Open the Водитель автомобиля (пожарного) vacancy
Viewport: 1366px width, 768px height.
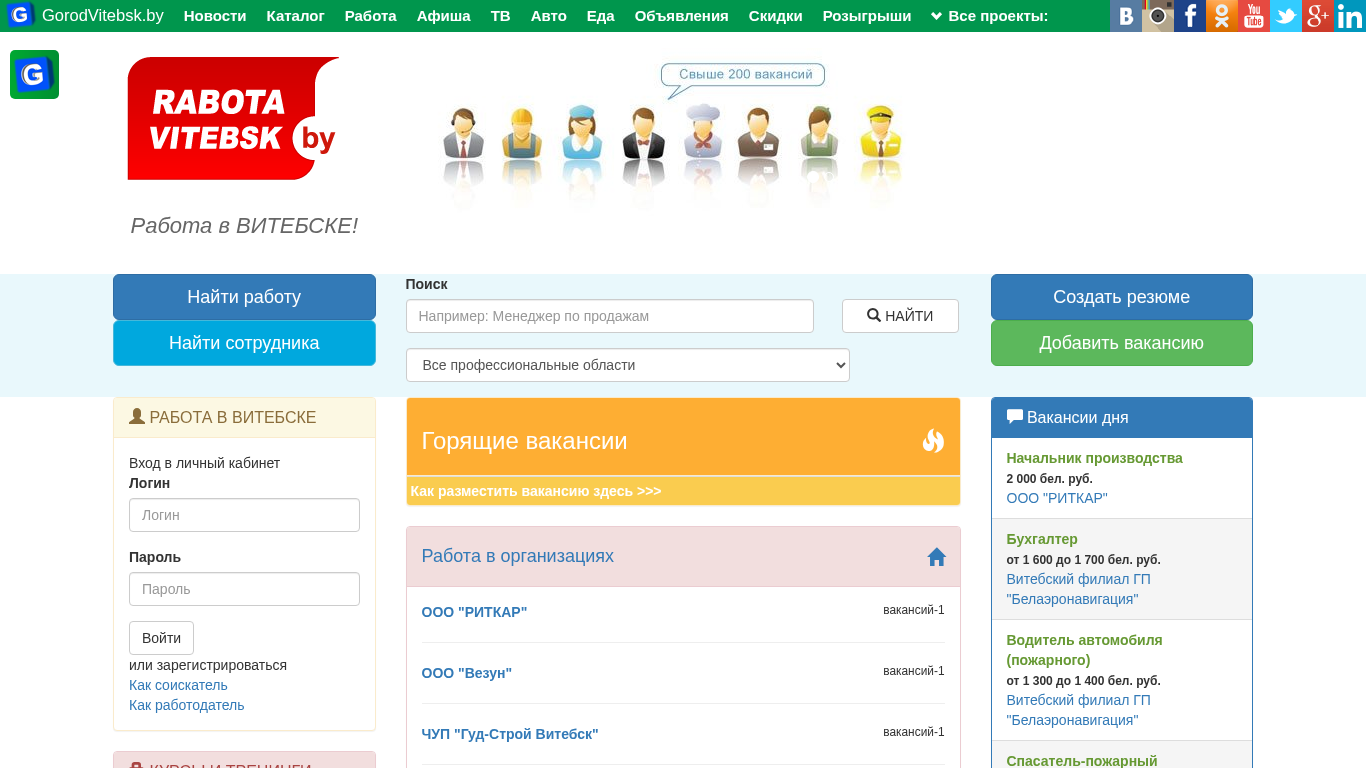coord(1085,650)
